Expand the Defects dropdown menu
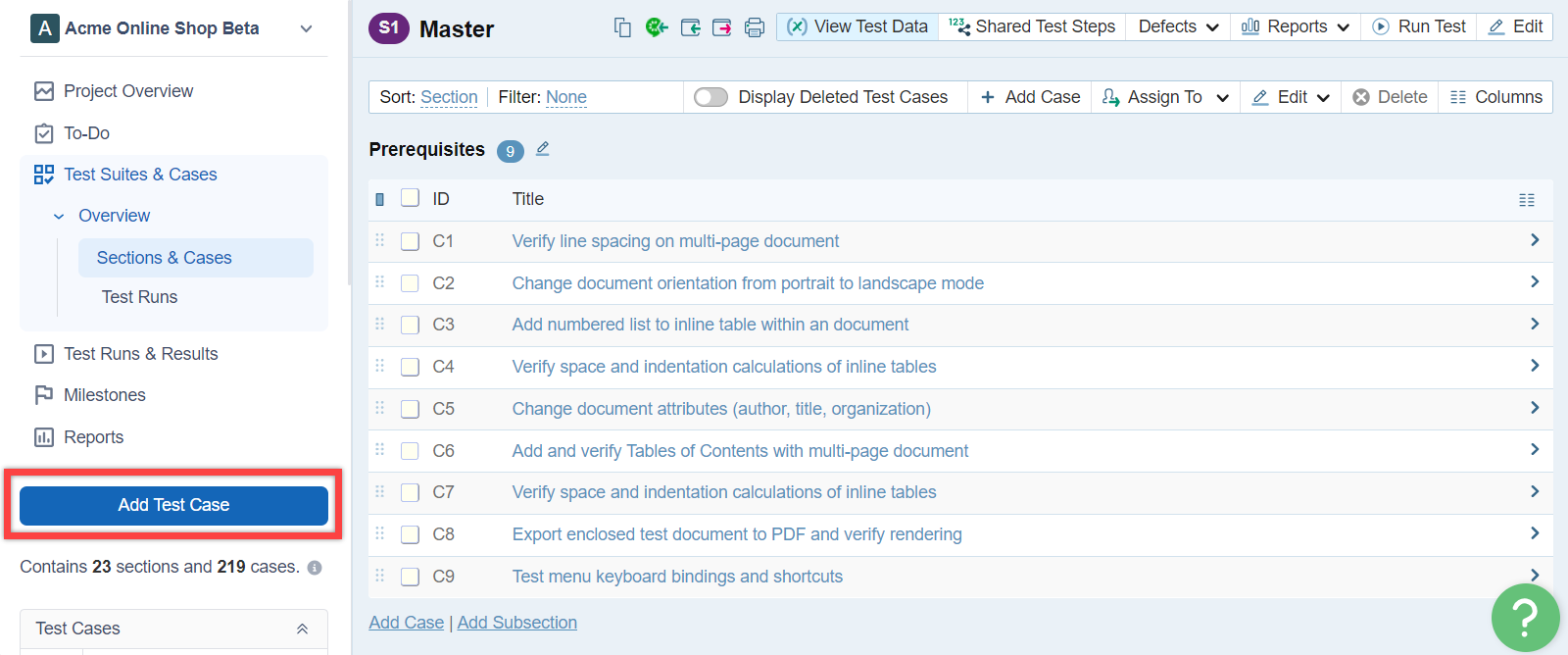This screenshot has height=655, width=1568. (x=1178, y=26)
